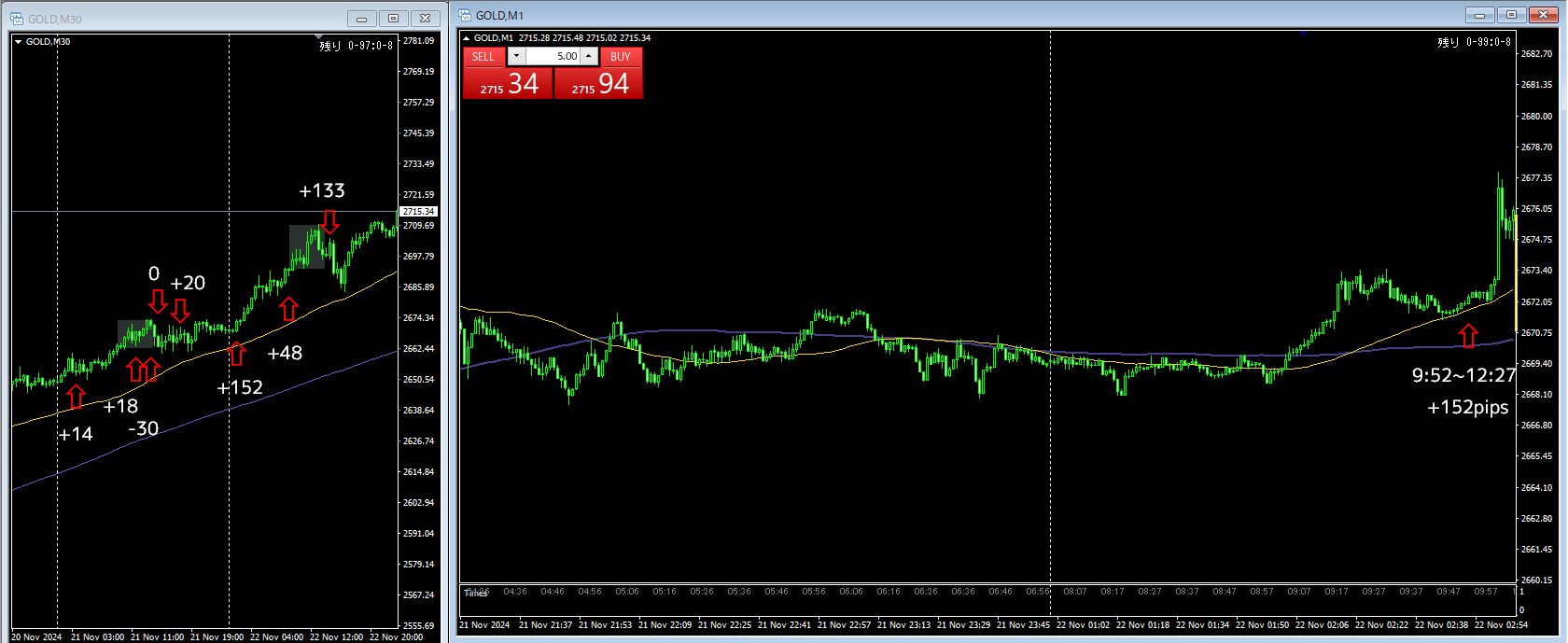Click the chart icon in GOLD,M30 title bar
This screenshot has width=1568, height=643.
(17, 19)
